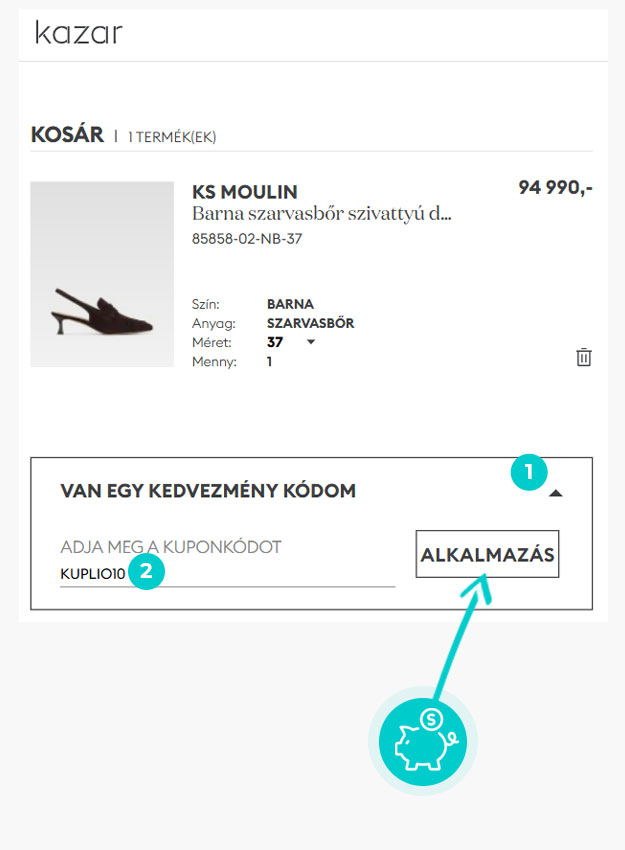Click the teal number 2 badge
Viewport: 625px width, 850px height.
coord(146,572)
